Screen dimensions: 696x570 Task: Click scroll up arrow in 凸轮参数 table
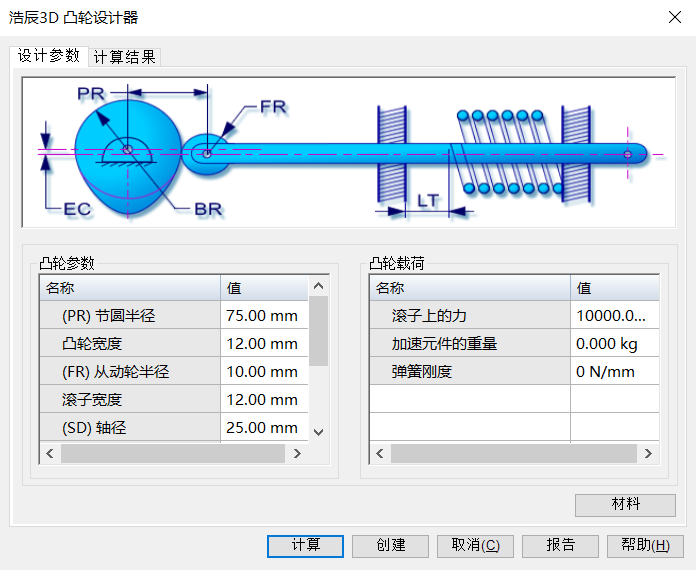point(318,286)
